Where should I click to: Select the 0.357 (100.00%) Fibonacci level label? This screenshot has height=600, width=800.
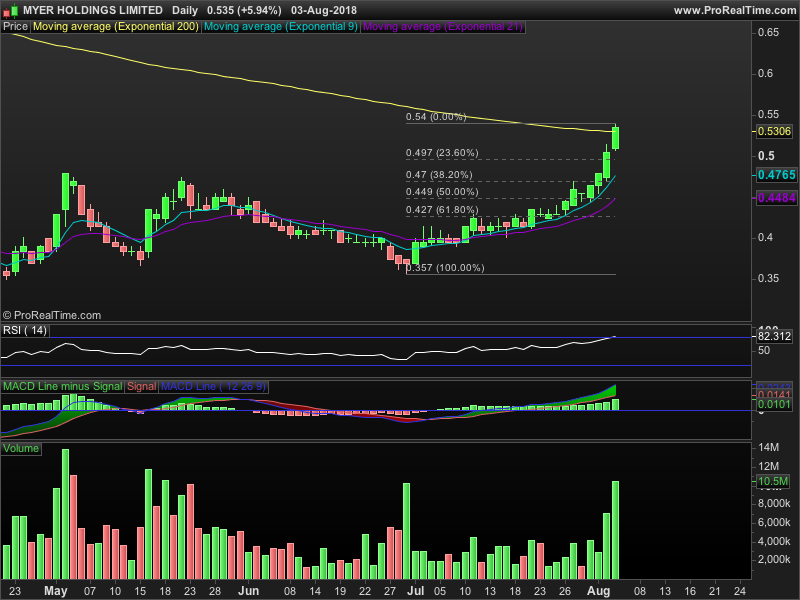[x=445, y=267]
